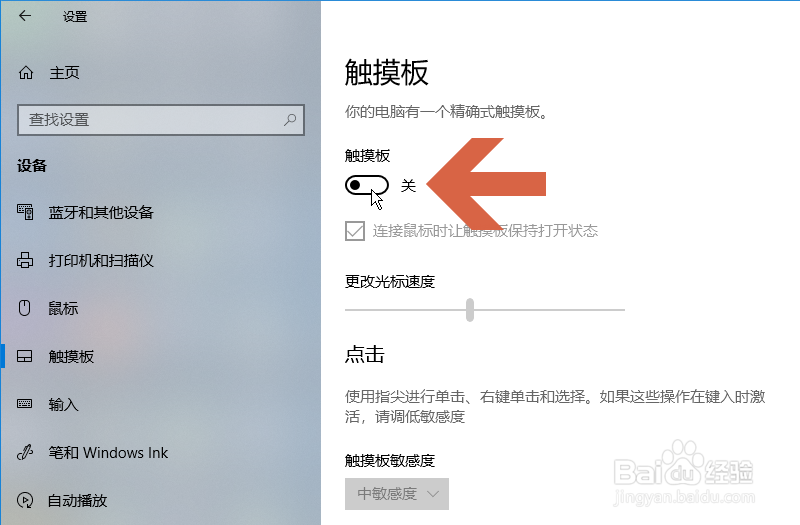Toggle the 触摸板 switch on
This screenshot has width=800, height=525.
[367, 185]
